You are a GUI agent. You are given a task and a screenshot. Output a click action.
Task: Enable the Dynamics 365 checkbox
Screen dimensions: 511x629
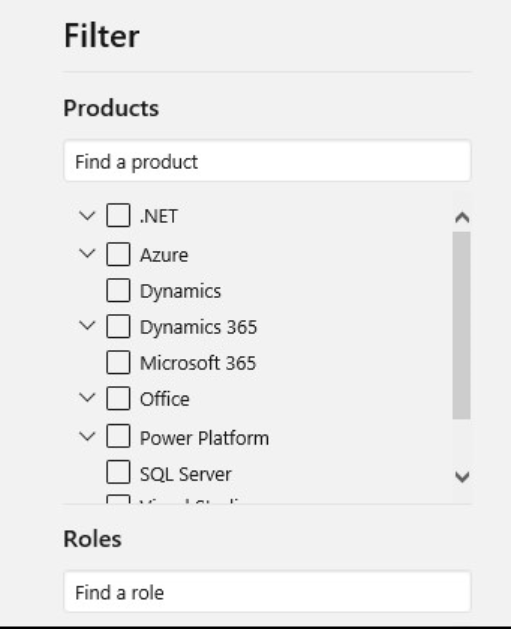pyautogui.click(x=118, y=326)
